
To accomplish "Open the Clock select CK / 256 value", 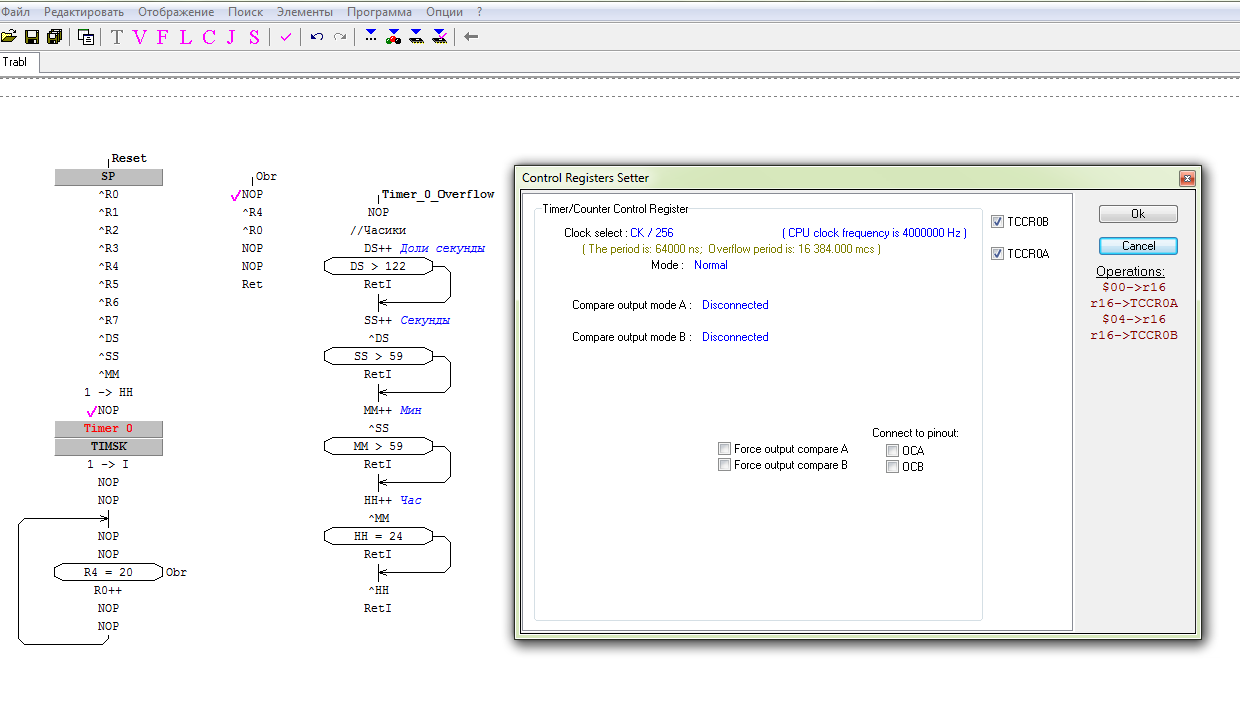I will coord(651,233).
